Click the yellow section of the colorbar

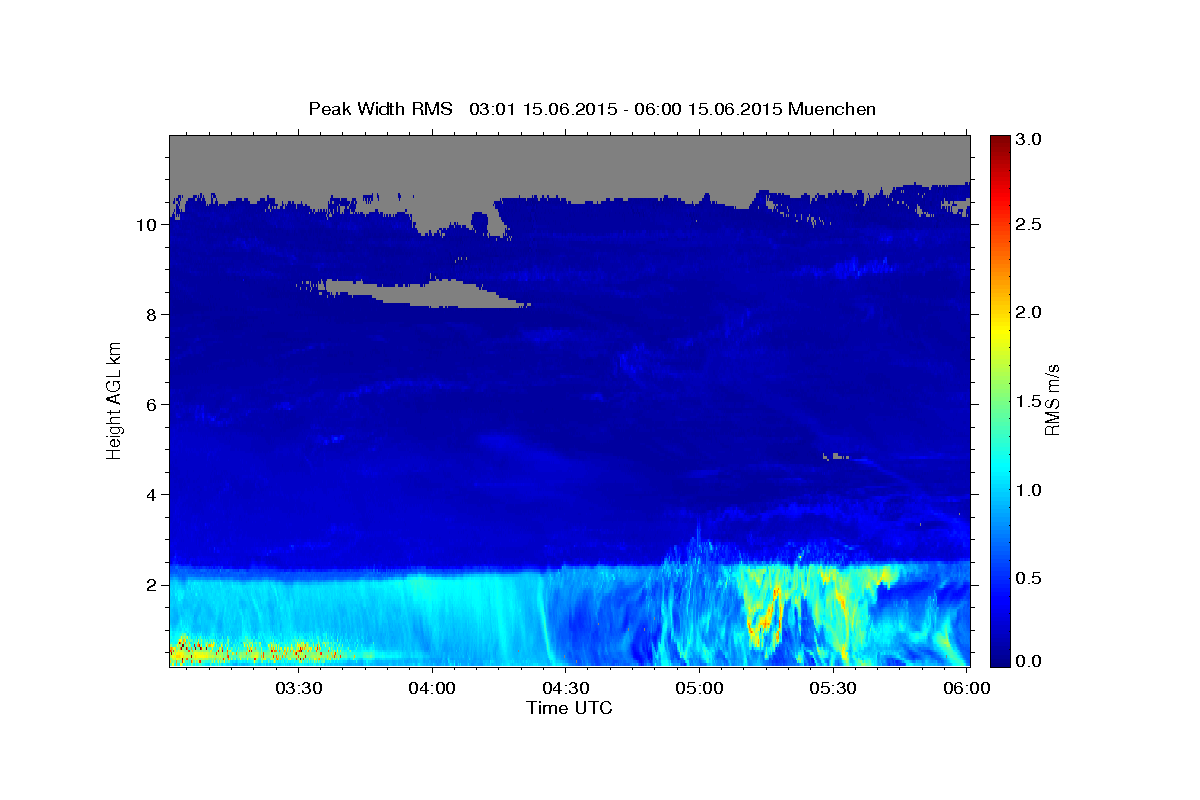pos(999,330)
